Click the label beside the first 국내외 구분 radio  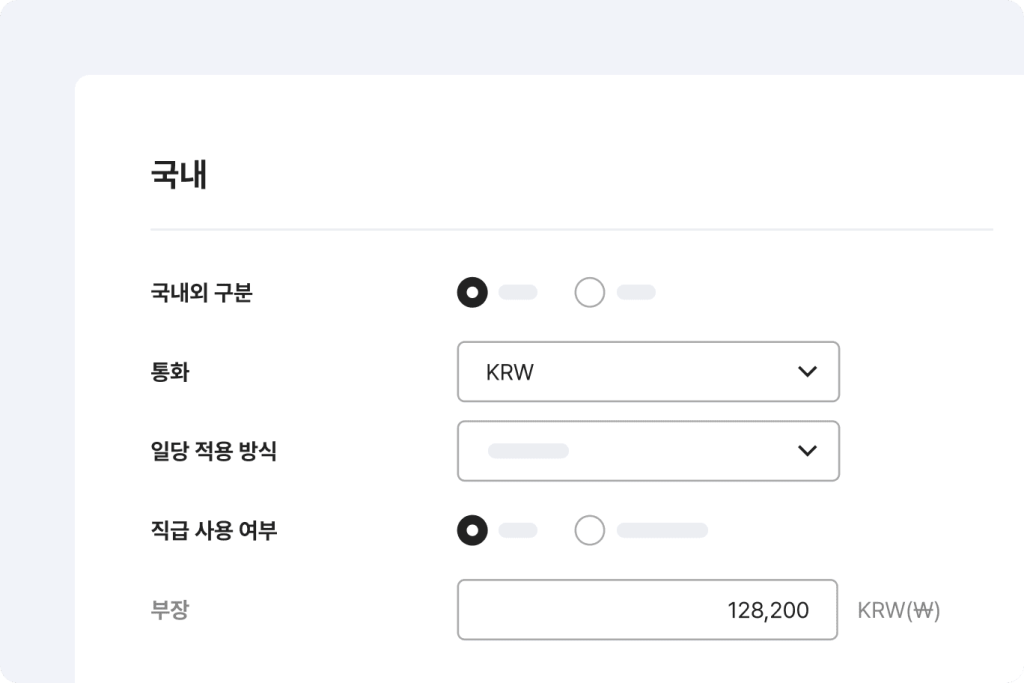click(518, 293)
